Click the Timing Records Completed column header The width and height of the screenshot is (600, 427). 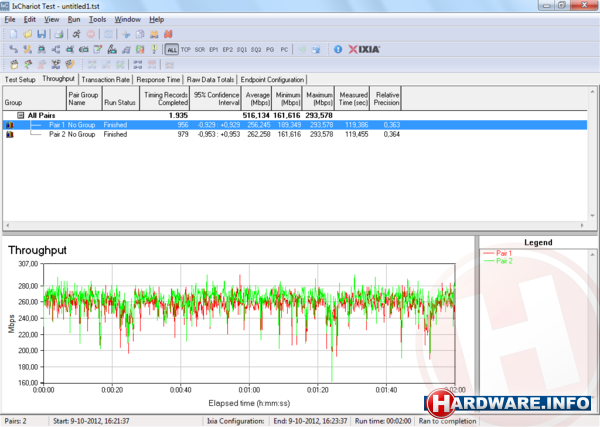(x=165, y=99)
